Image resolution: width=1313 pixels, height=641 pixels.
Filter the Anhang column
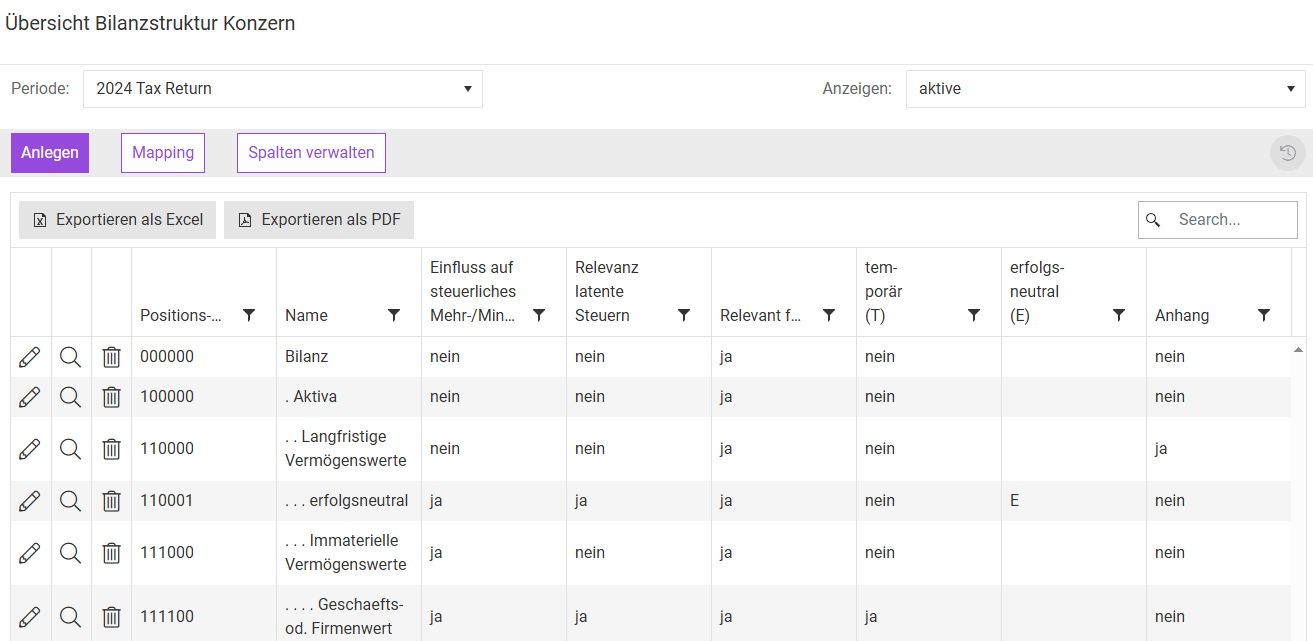pos(1264,315)
